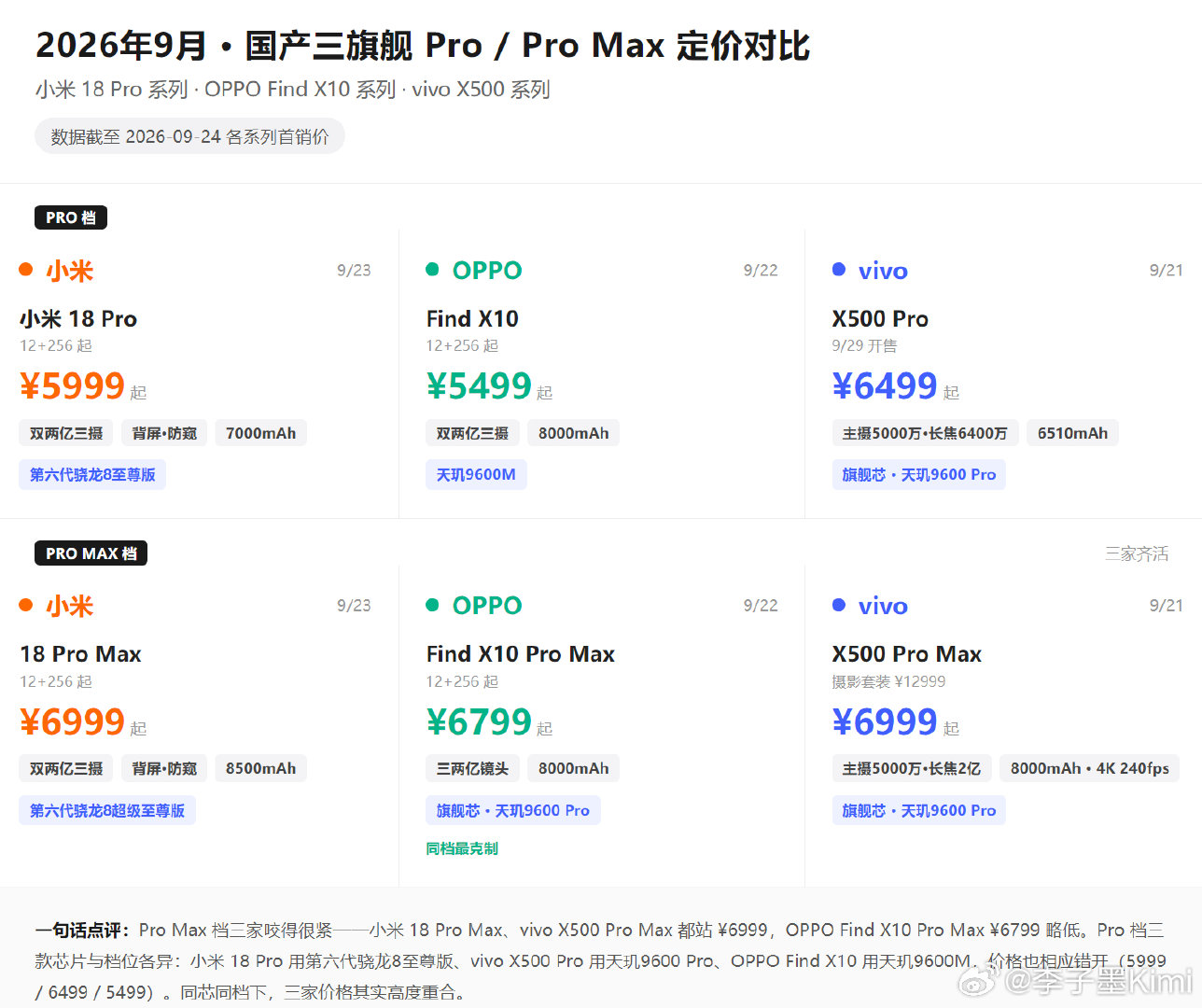Screen dimensions: 1202x1008
Task: Select the PRO MAX 档 black badge
Action: (x=91, y=553)
